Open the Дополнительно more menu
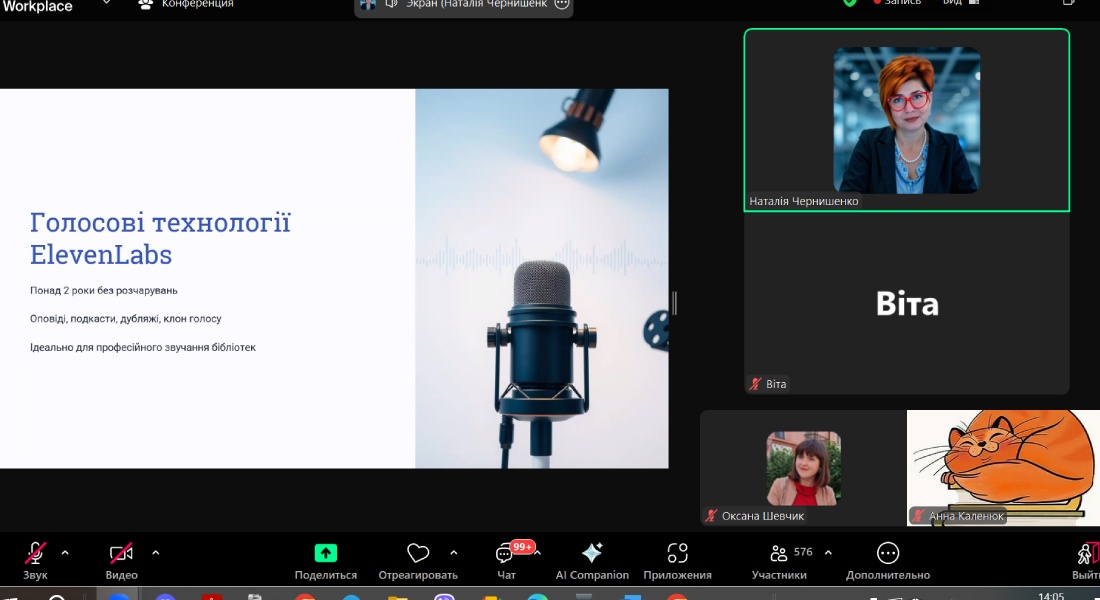The image size is (1100, 600). [888, 561]
